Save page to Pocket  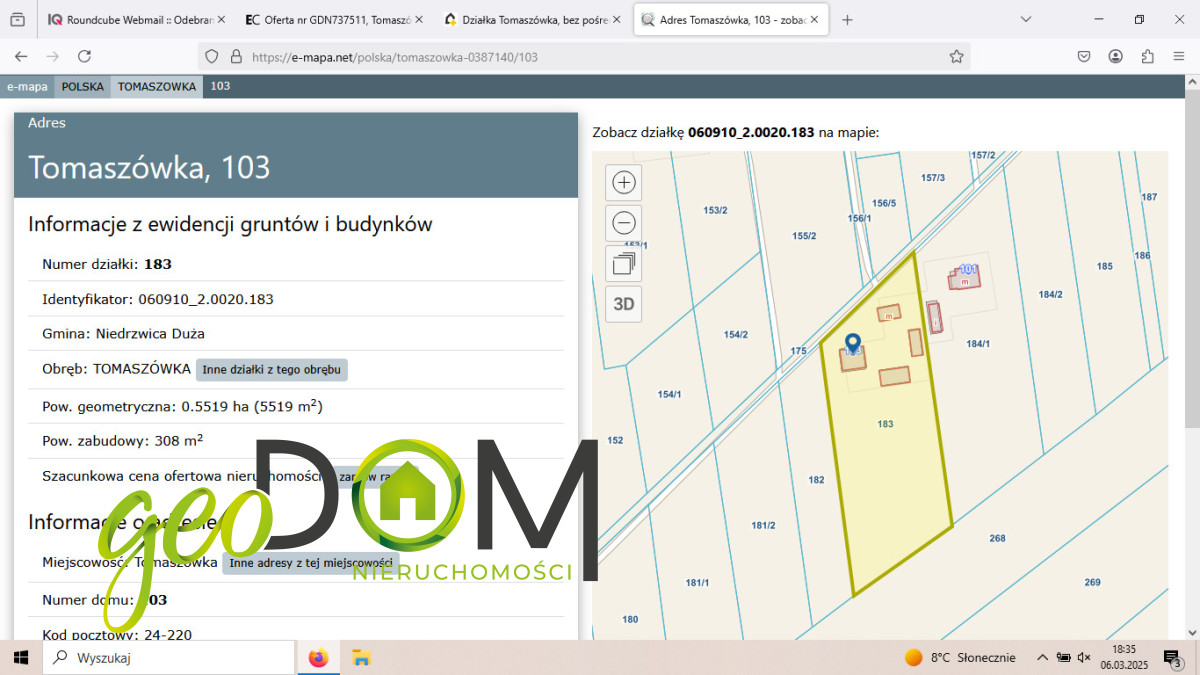tap(1084, 57)
